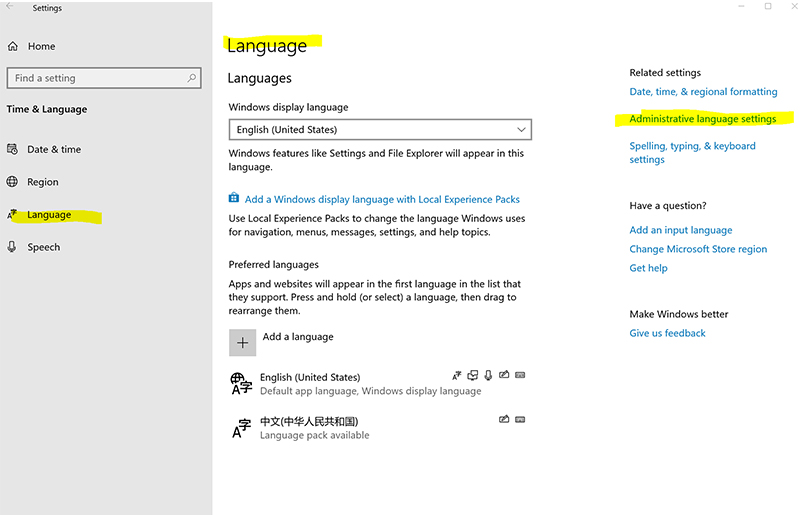
Task: Click the search magnifier icon
Action: [191, 78]
